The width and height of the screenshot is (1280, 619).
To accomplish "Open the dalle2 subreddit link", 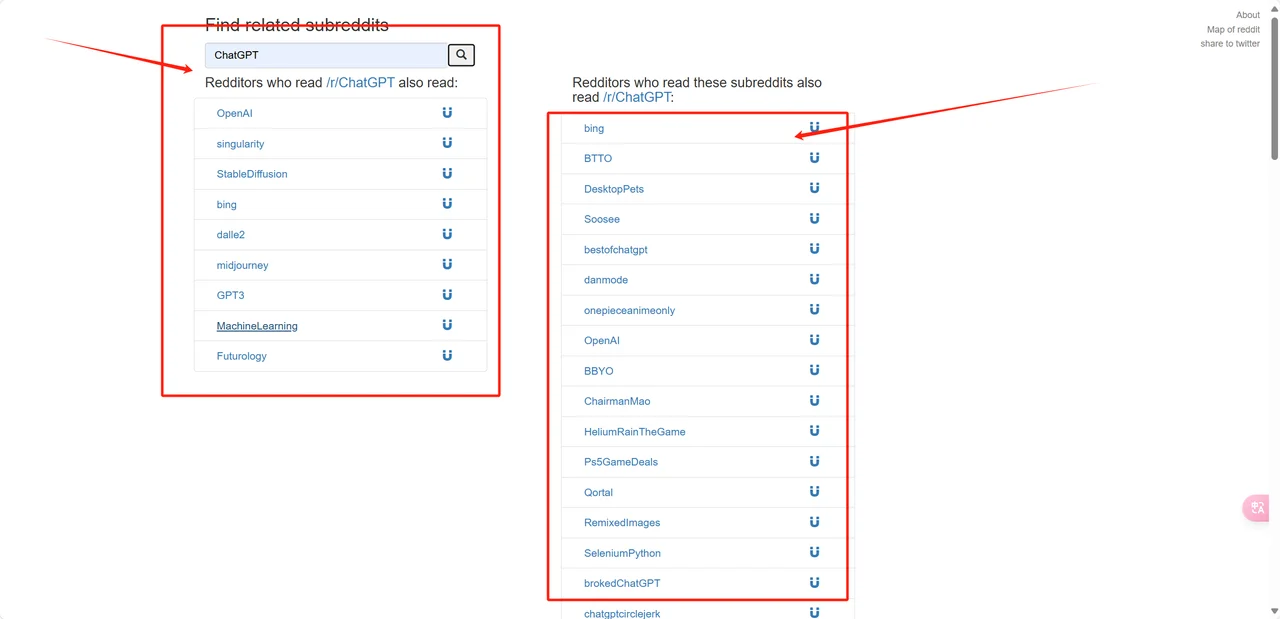I will coord(231,235).
